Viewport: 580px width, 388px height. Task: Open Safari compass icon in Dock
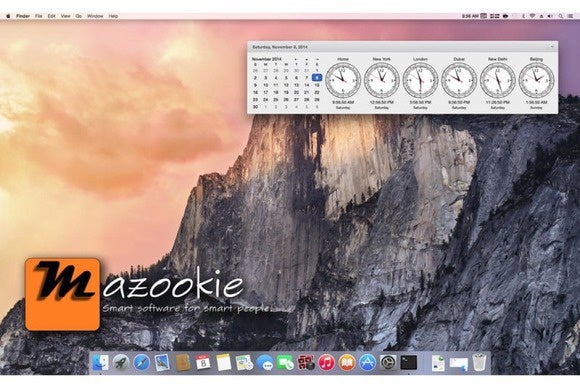coord(141,362)
